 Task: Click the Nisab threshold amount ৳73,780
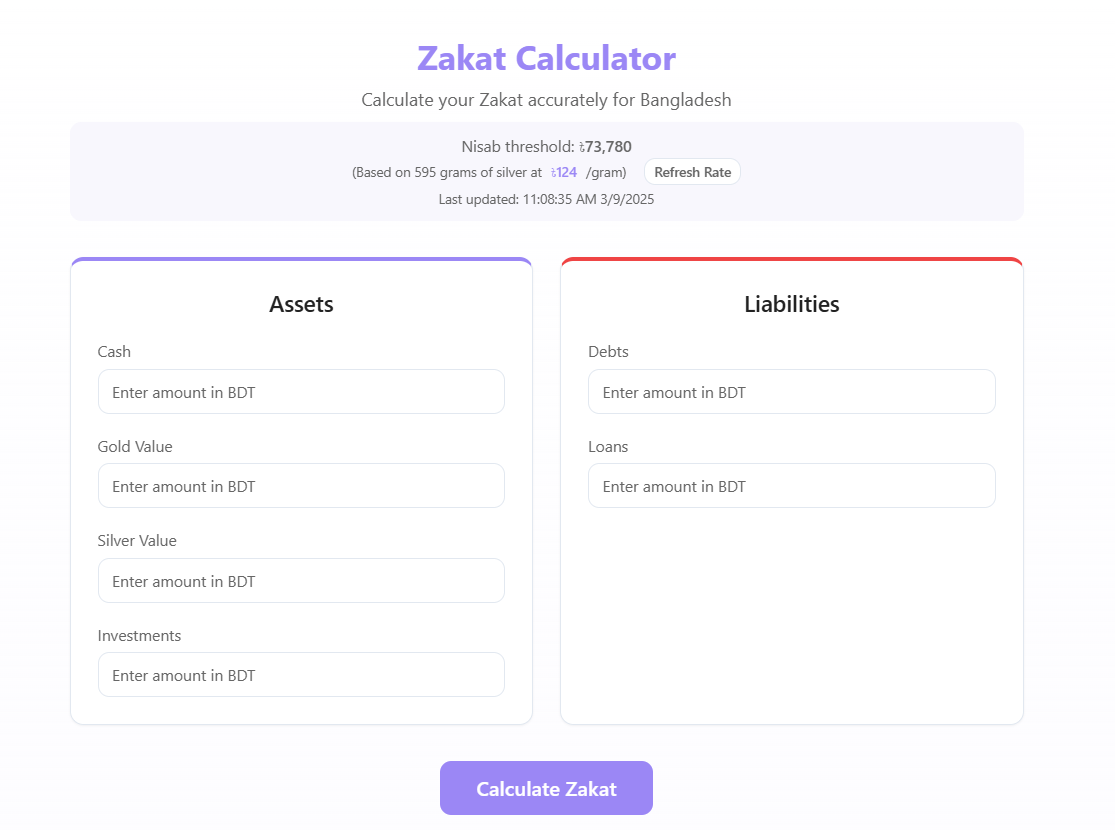click(606, 147)
